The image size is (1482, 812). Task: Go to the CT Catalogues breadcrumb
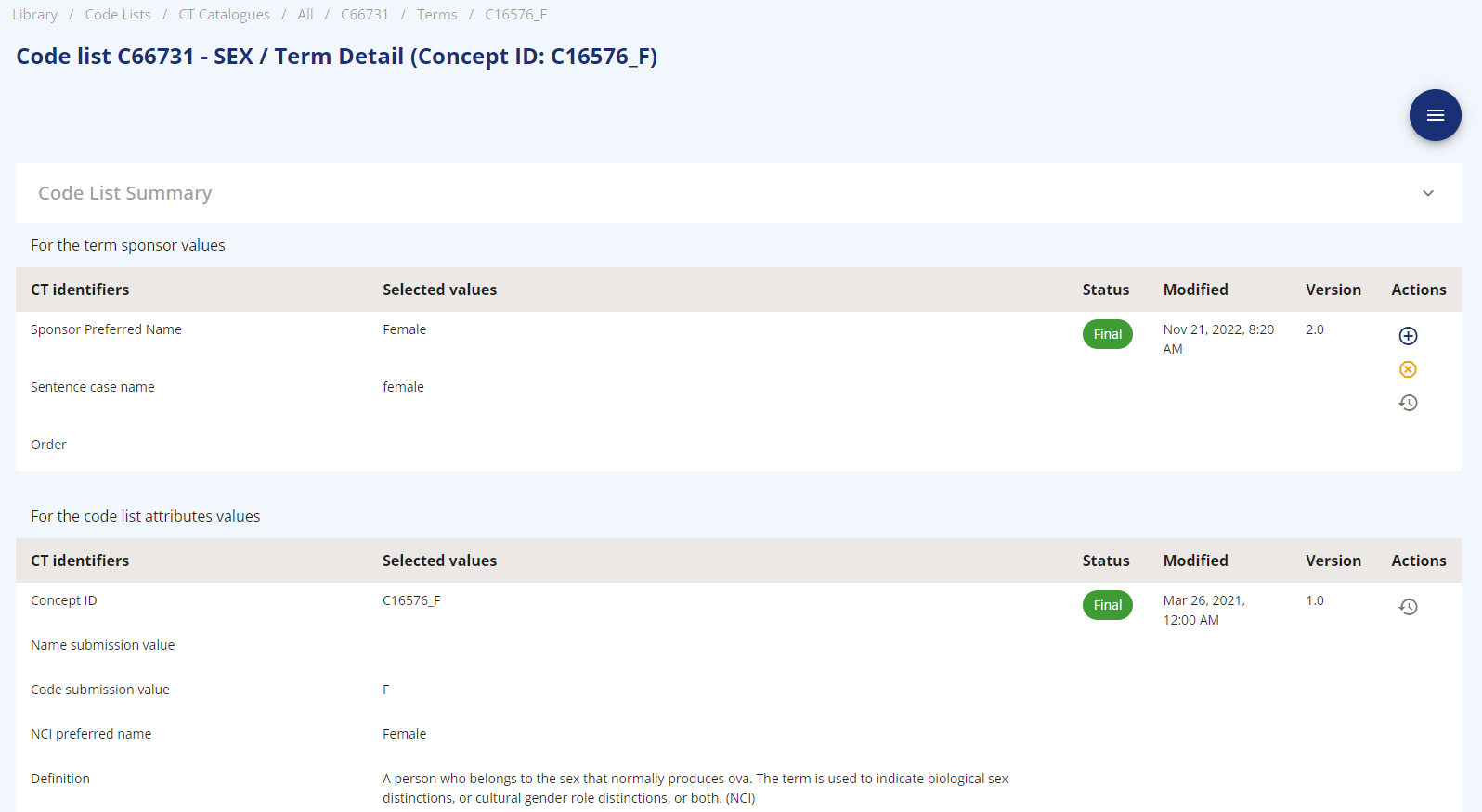click(224, 15)
